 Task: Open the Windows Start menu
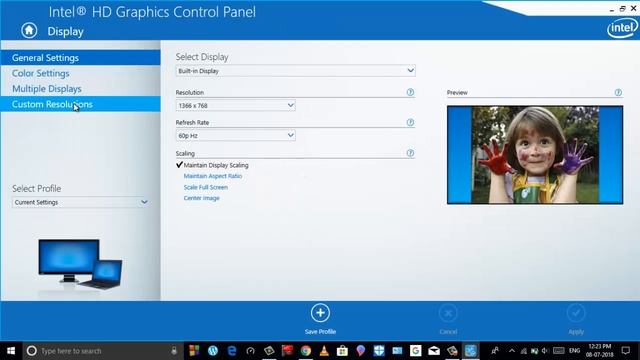tap(11, 351)
